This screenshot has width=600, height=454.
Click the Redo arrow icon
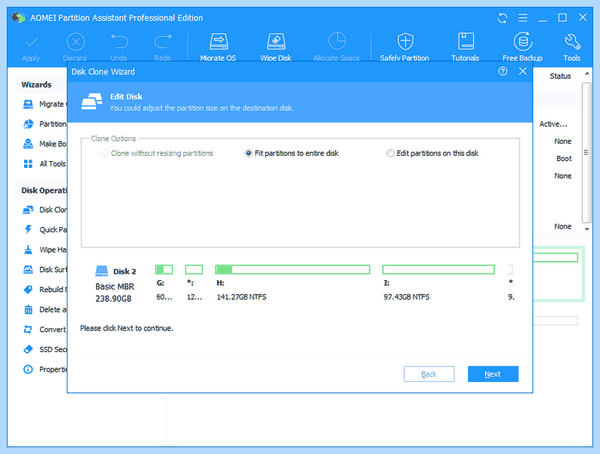(163, 42)
